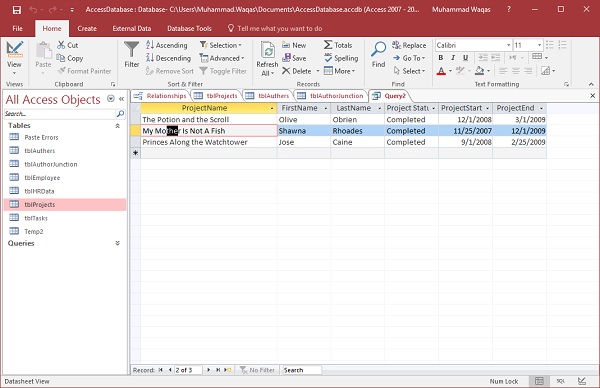The width and height of the screenshot is (600, 388).
Task: Click the Filter funnel icon
Action: (x=131, y=50)
